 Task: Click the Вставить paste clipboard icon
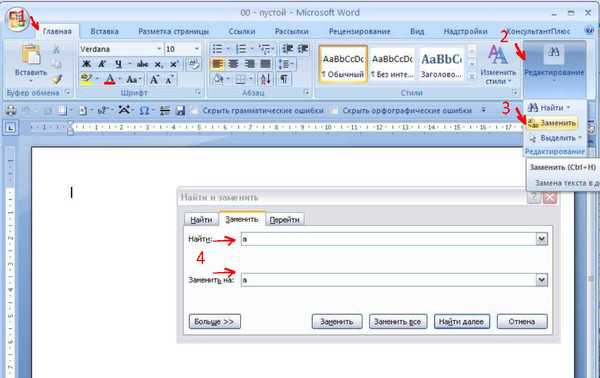(31, 56)
